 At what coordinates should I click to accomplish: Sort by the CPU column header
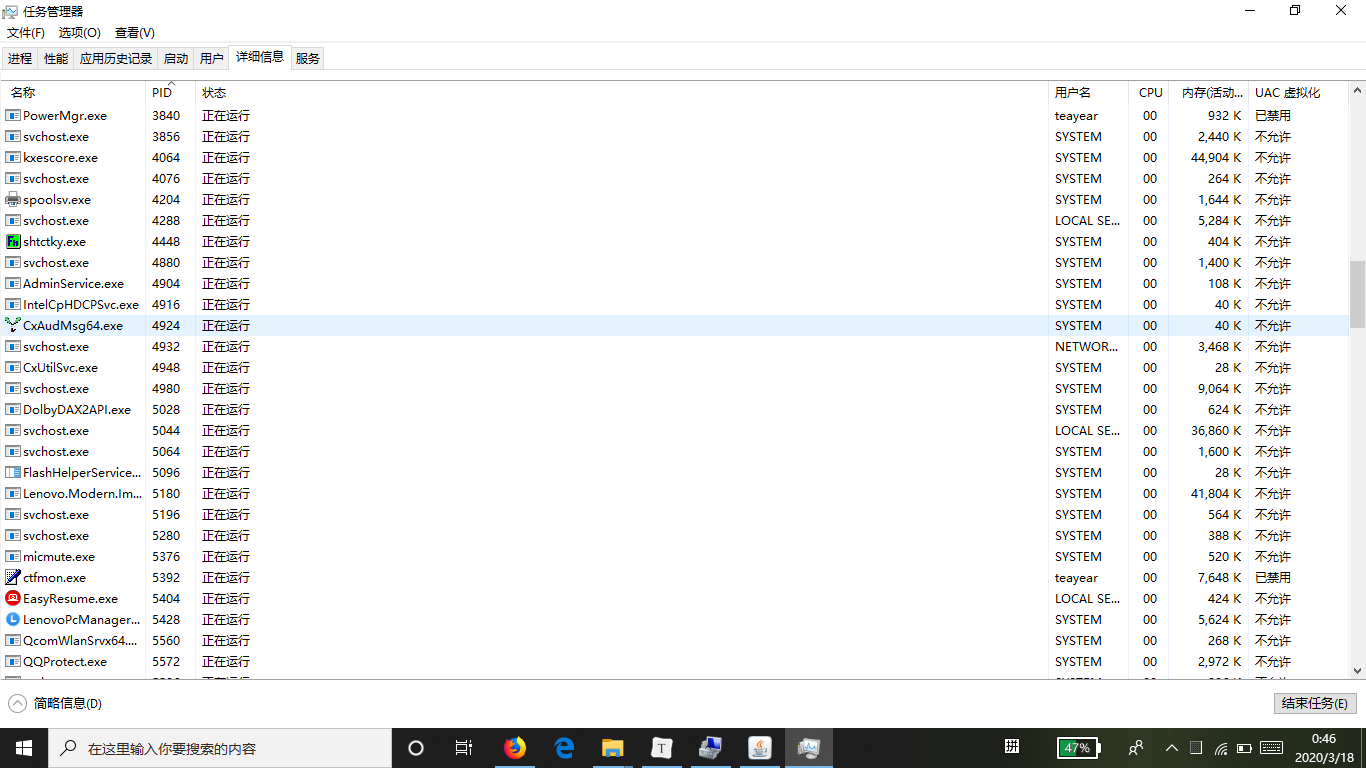[1150, 92]
